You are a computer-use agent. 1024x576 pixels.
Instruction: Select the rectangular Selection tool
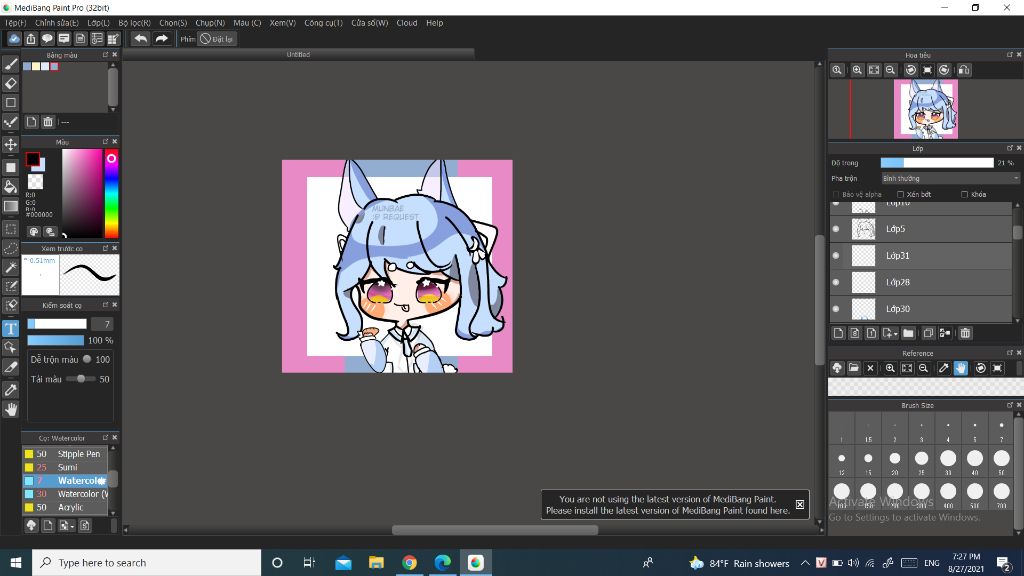(10, 229)
